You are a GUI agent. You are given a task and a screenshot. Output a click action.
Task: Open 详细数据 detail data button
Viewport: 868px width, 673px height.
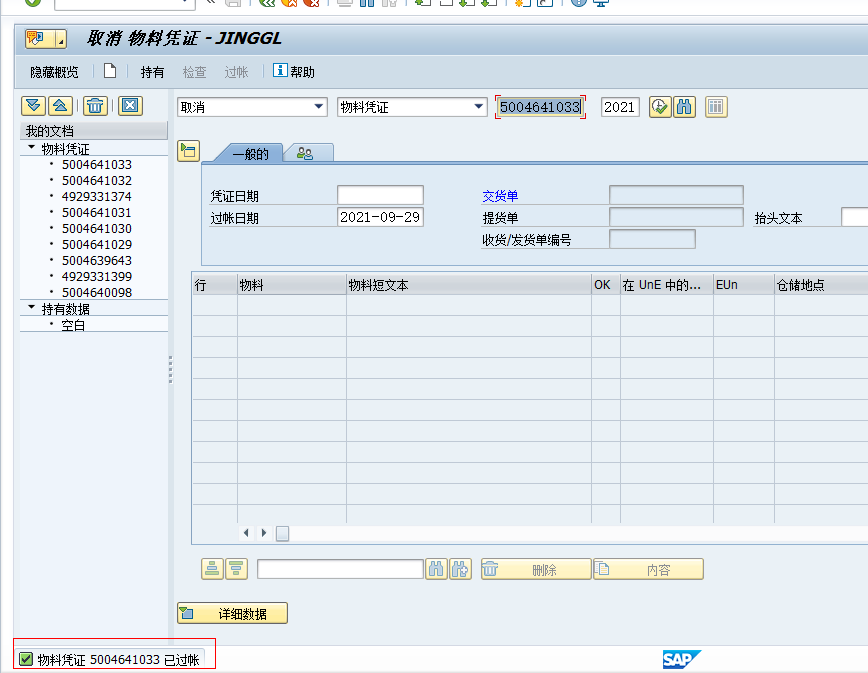click(x=232, y=613)
